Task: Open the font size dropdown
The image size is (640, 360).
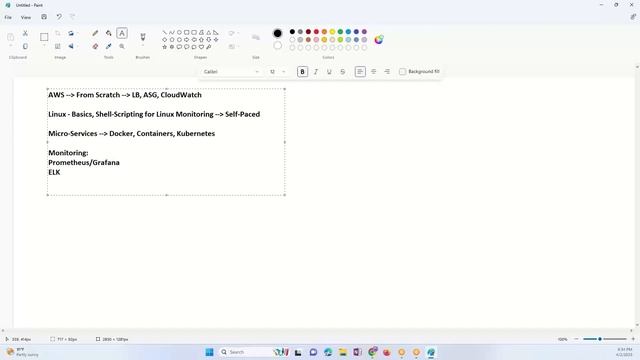Action: 277,72
